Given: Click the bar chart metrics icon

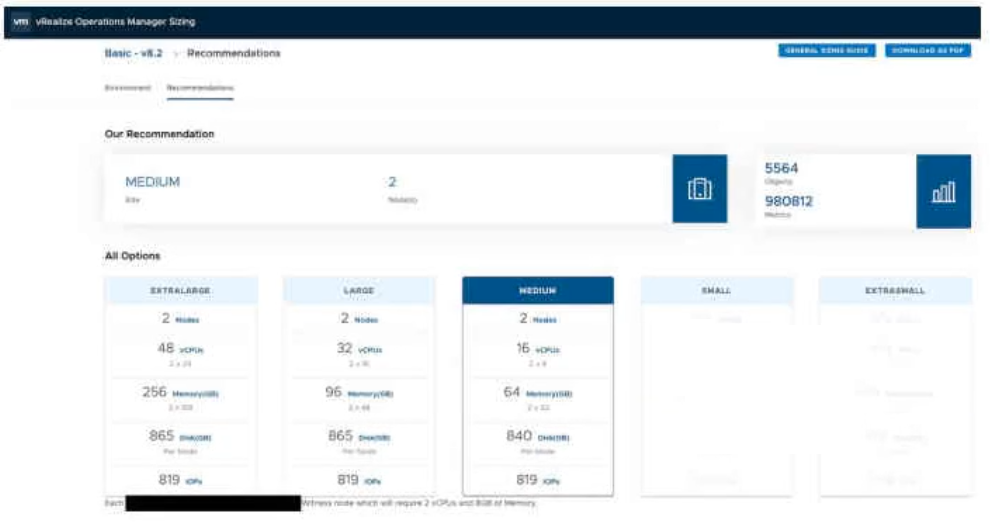Looking at the screenshot, I should tap(943, 191).
